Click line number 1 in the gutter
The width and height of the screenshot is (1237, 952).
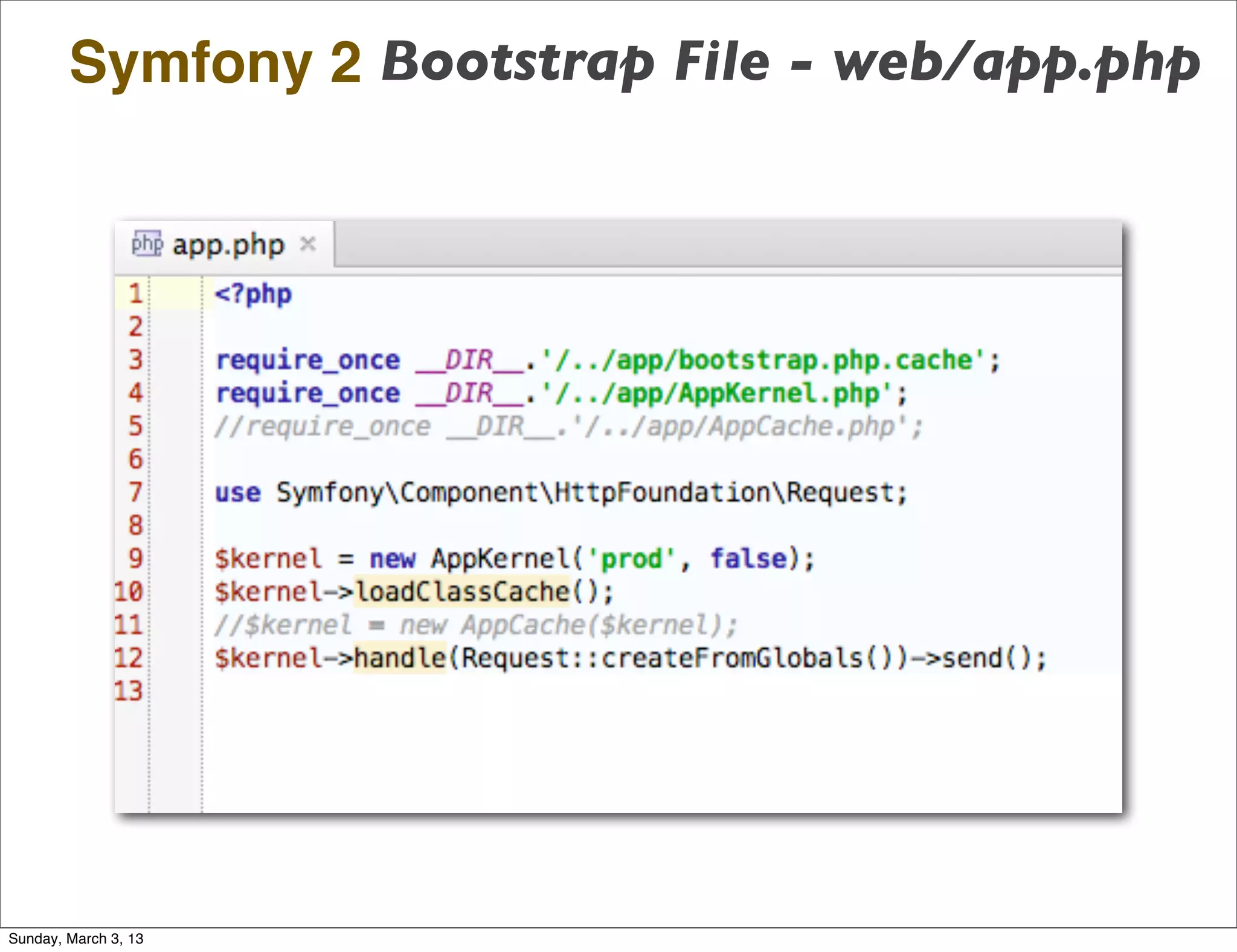tap(135, 294)
